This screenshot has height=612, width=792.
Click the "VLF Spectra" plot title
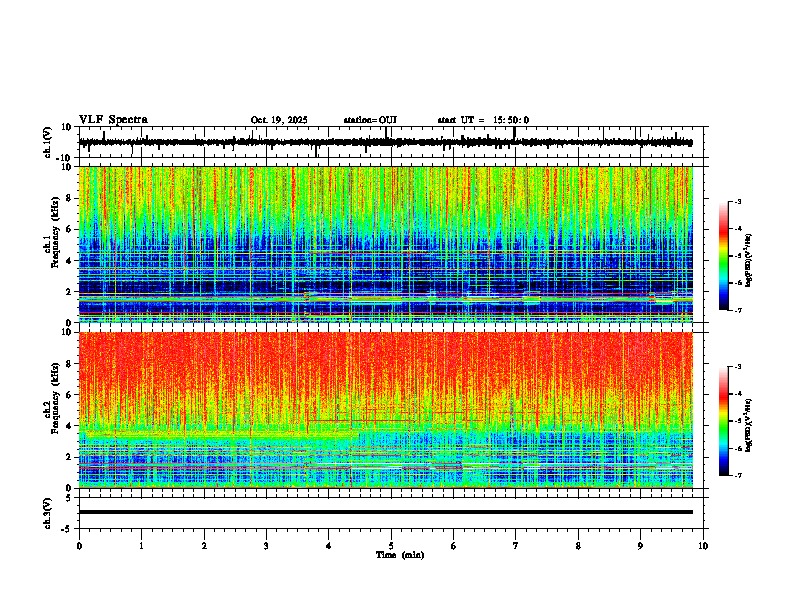point(113,120)
